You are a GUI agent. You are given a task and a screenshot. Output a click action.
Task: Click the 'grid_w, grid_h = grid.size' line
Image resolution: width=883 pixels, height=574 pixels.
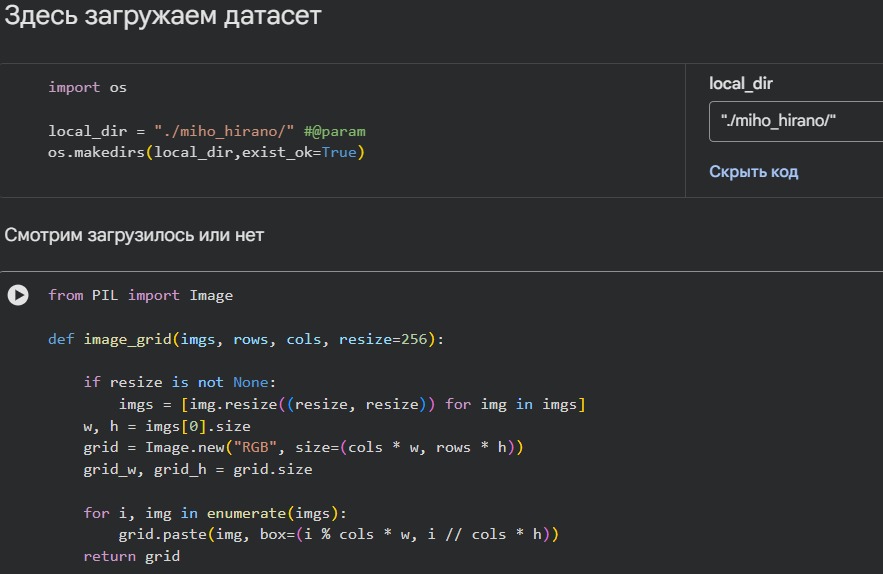198,469
